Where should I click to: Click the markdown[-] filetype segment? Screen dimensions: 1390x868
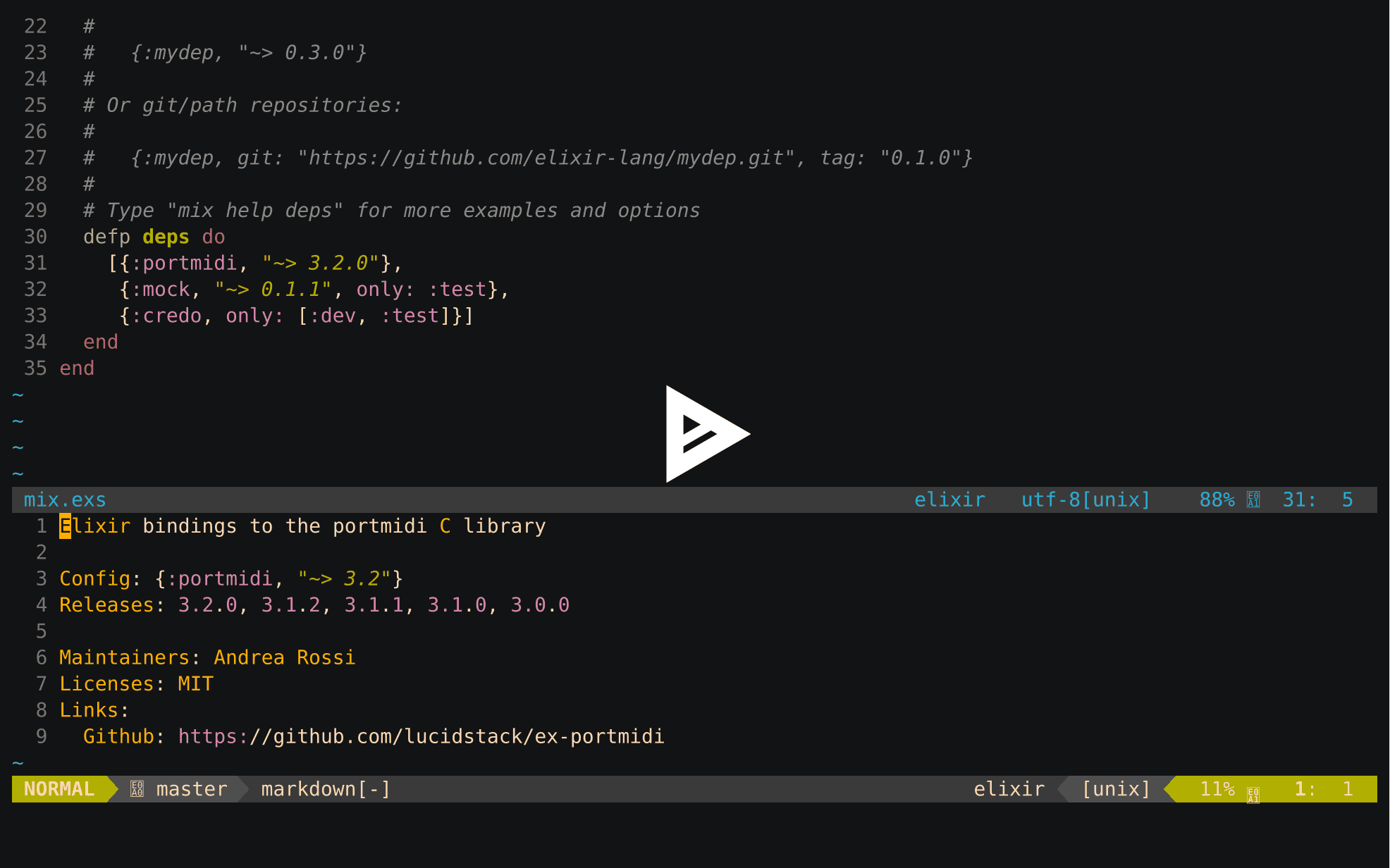pos(326,789)
